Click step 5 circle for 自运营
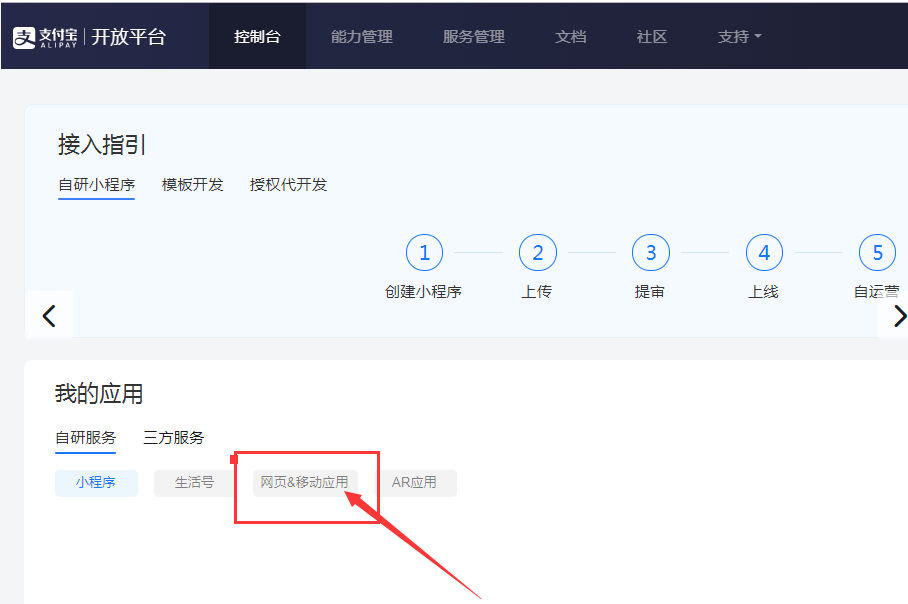This screenshot has width=908, height=604. pyautogui.click(x=877, y=253)
